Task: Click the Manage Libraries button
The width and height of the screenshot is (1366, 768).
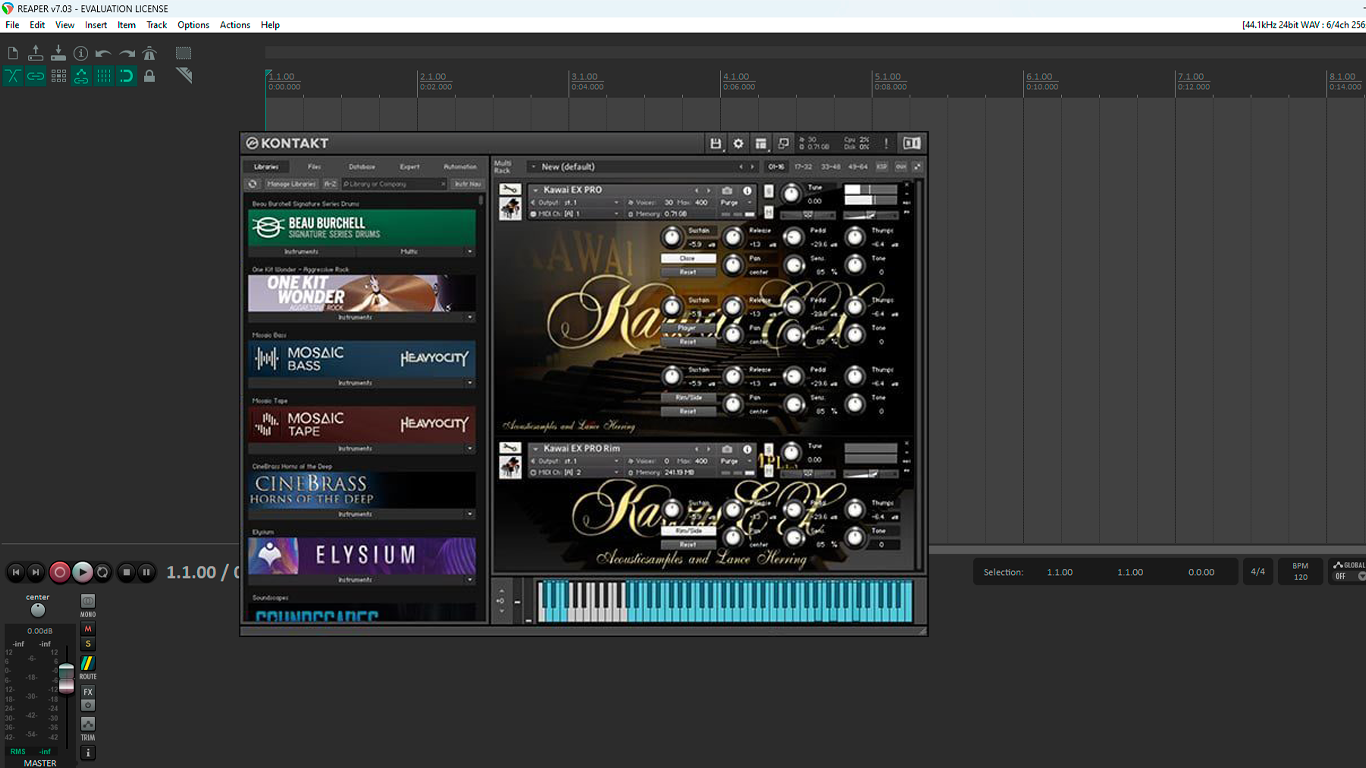Action: (x=291, y=184)
